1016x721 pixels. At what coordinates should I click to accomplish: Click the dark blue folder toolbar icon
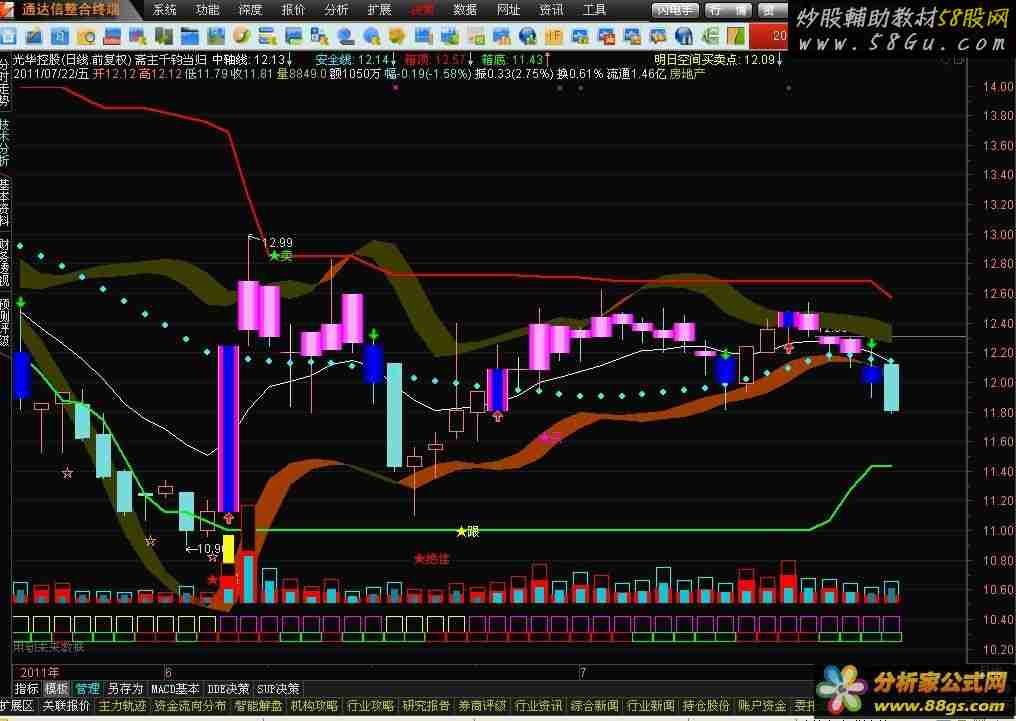(x=189, y=36)
